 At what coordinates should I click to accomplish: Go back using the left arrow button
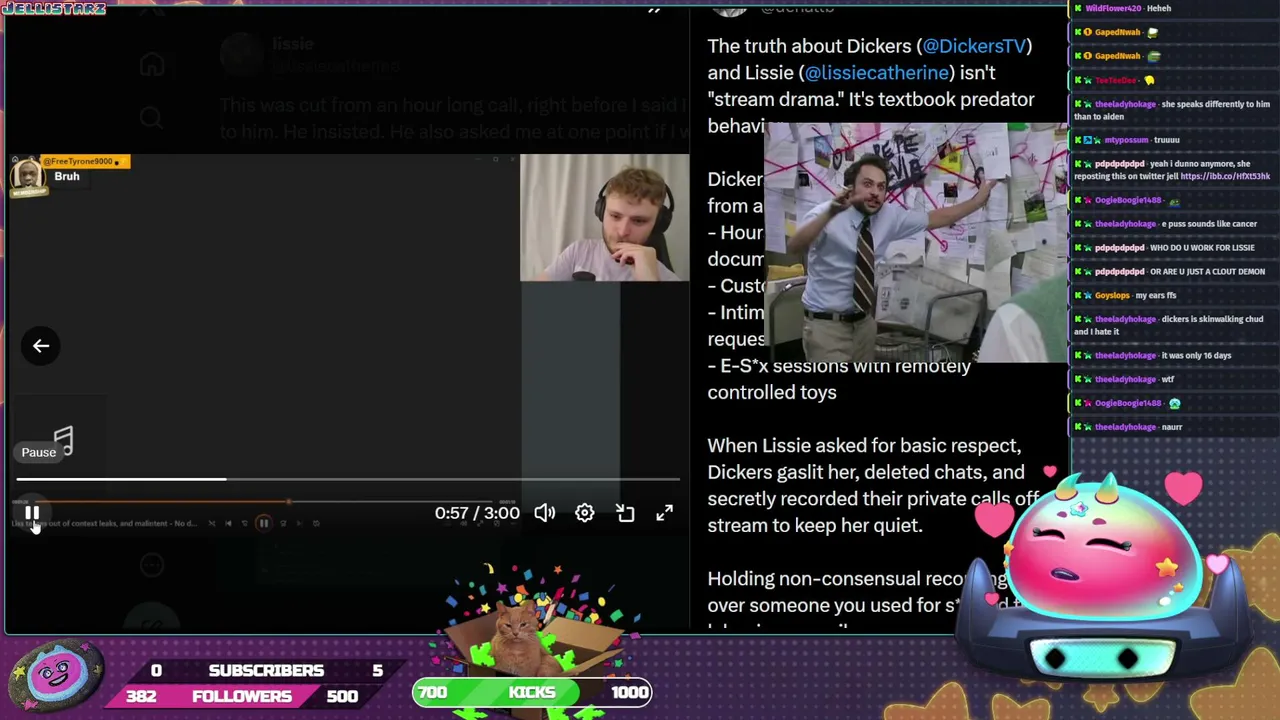pos(41,346)
